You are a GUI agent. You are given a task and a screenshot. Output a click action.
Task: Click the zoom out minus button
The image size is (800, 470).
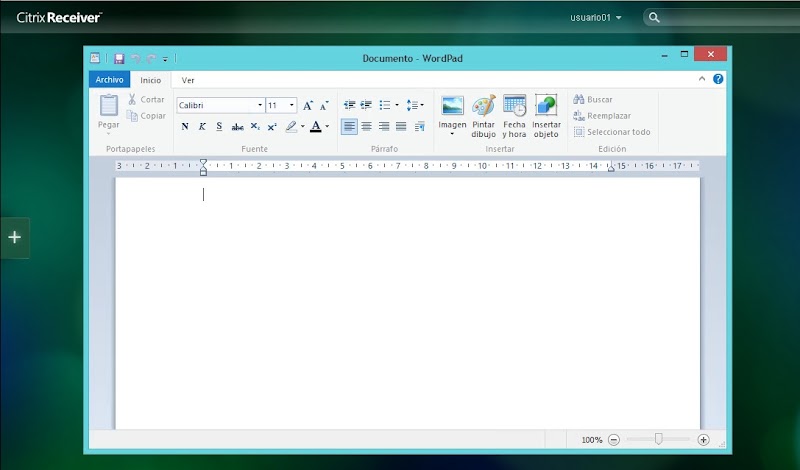[x=614, y=440]
